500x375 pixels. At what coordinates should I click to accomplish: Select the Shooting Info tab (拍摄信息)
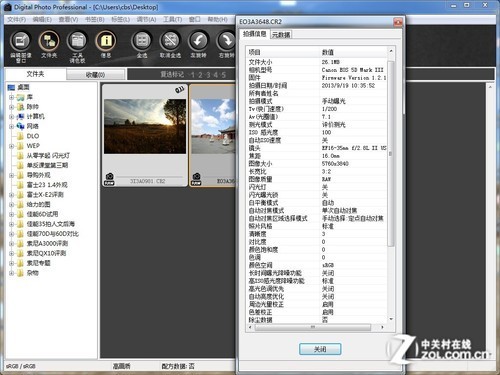click(255, 34)
